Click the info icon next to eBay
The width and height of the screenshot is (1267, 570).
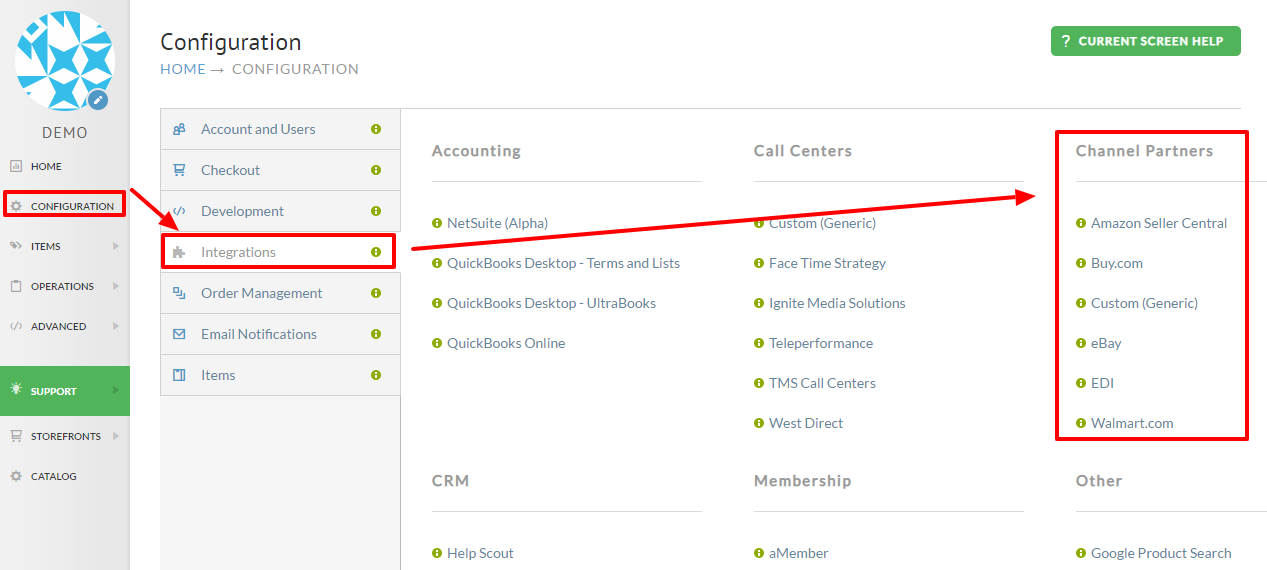pos(1081,343)
